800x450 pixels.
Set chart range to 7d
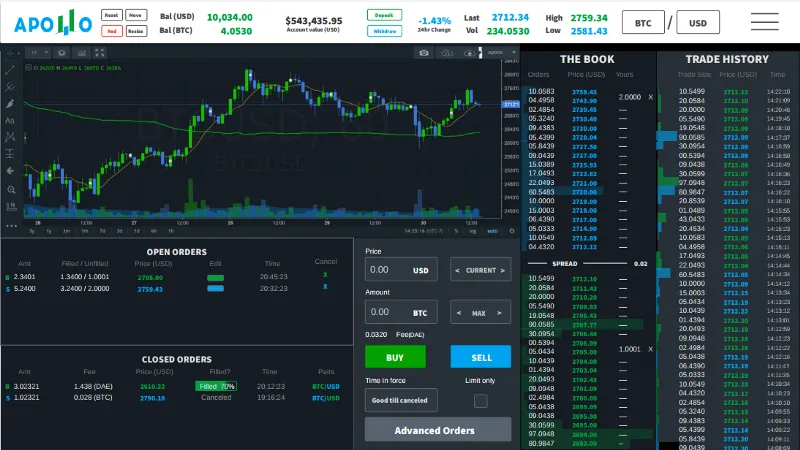point(103,231)
